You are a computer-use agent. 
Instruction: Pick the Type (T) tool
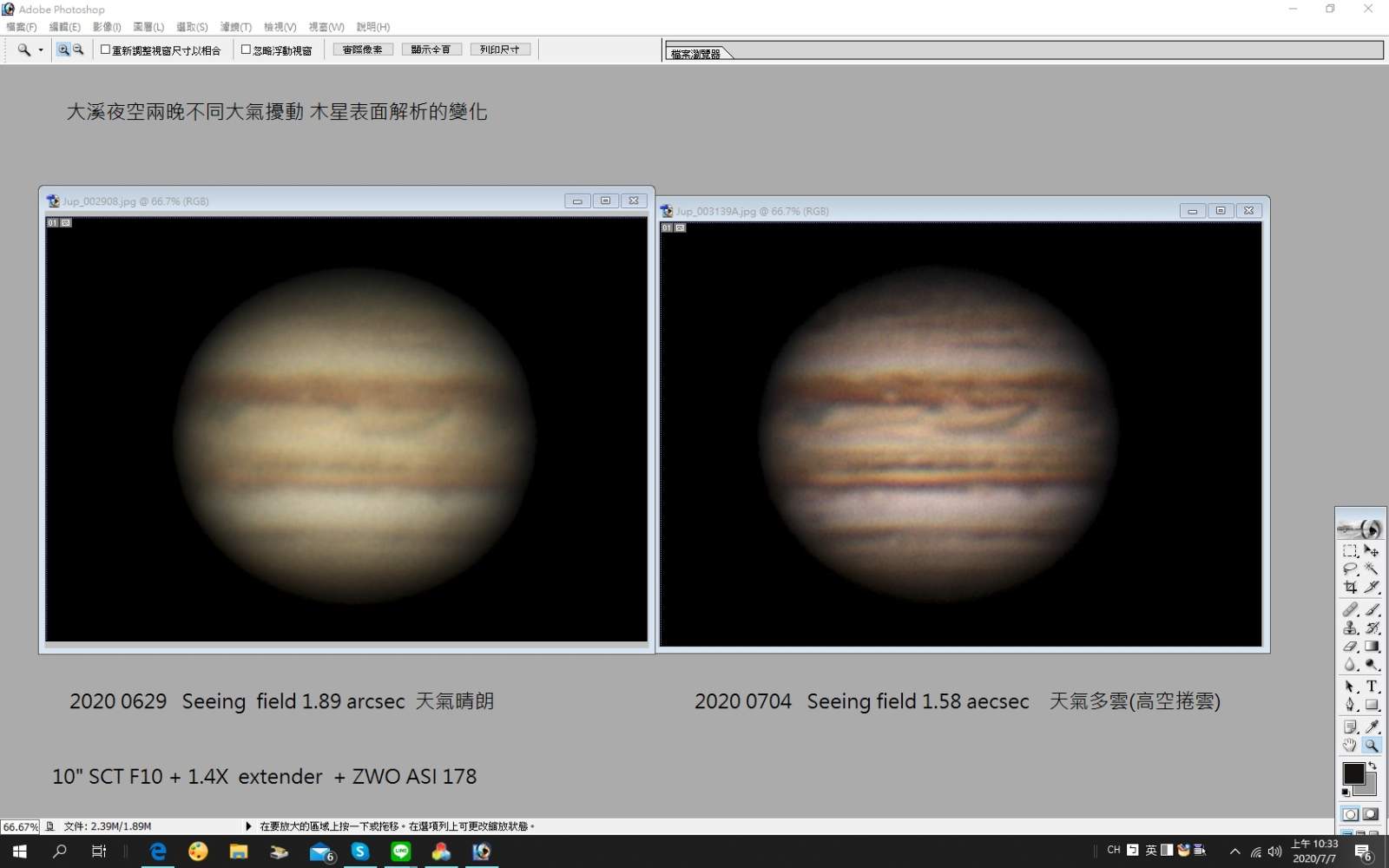1372,686
